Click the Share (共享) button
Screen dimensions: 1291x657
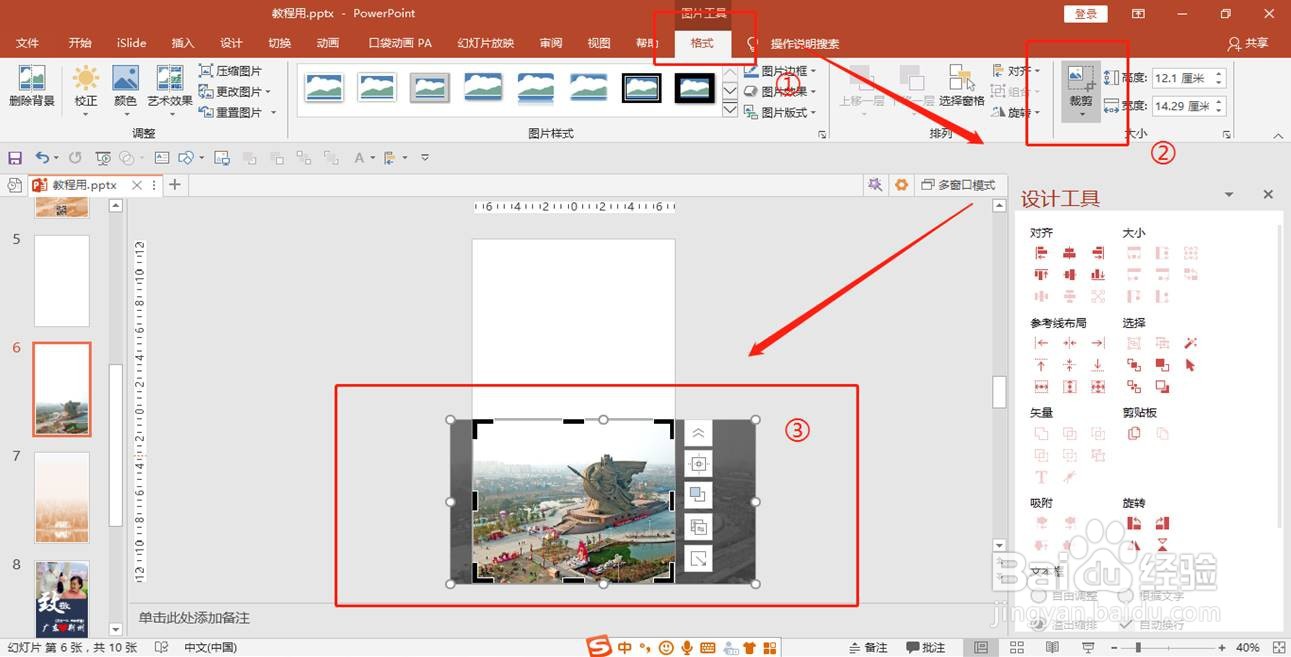pyautogui.click(x=1248, y=43)
